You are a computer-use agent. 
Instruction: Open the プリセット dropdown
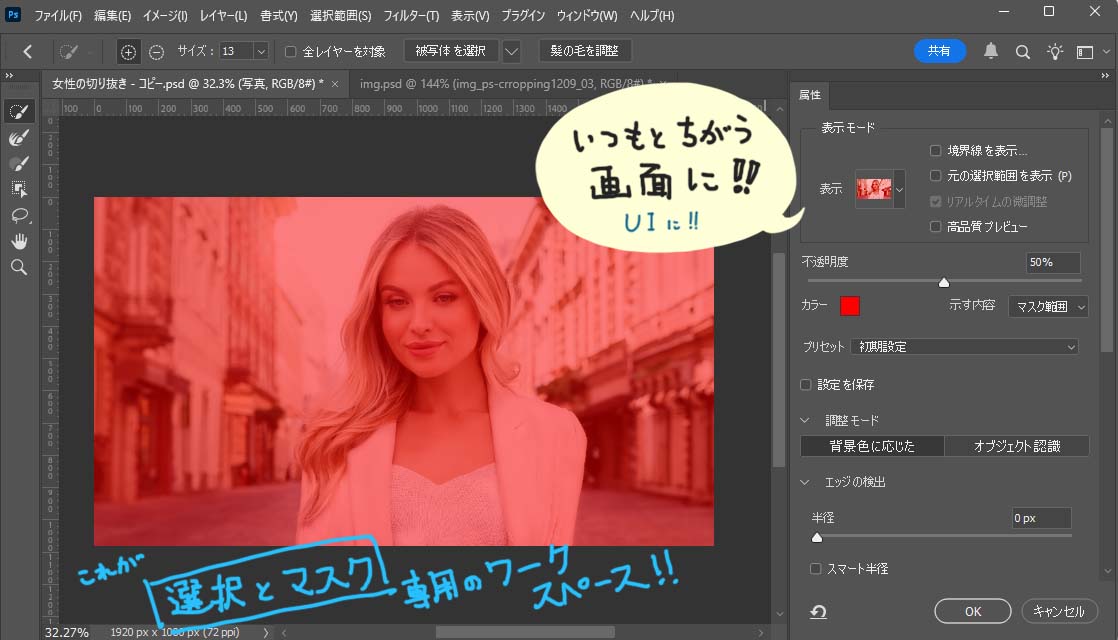coord(964,347)
